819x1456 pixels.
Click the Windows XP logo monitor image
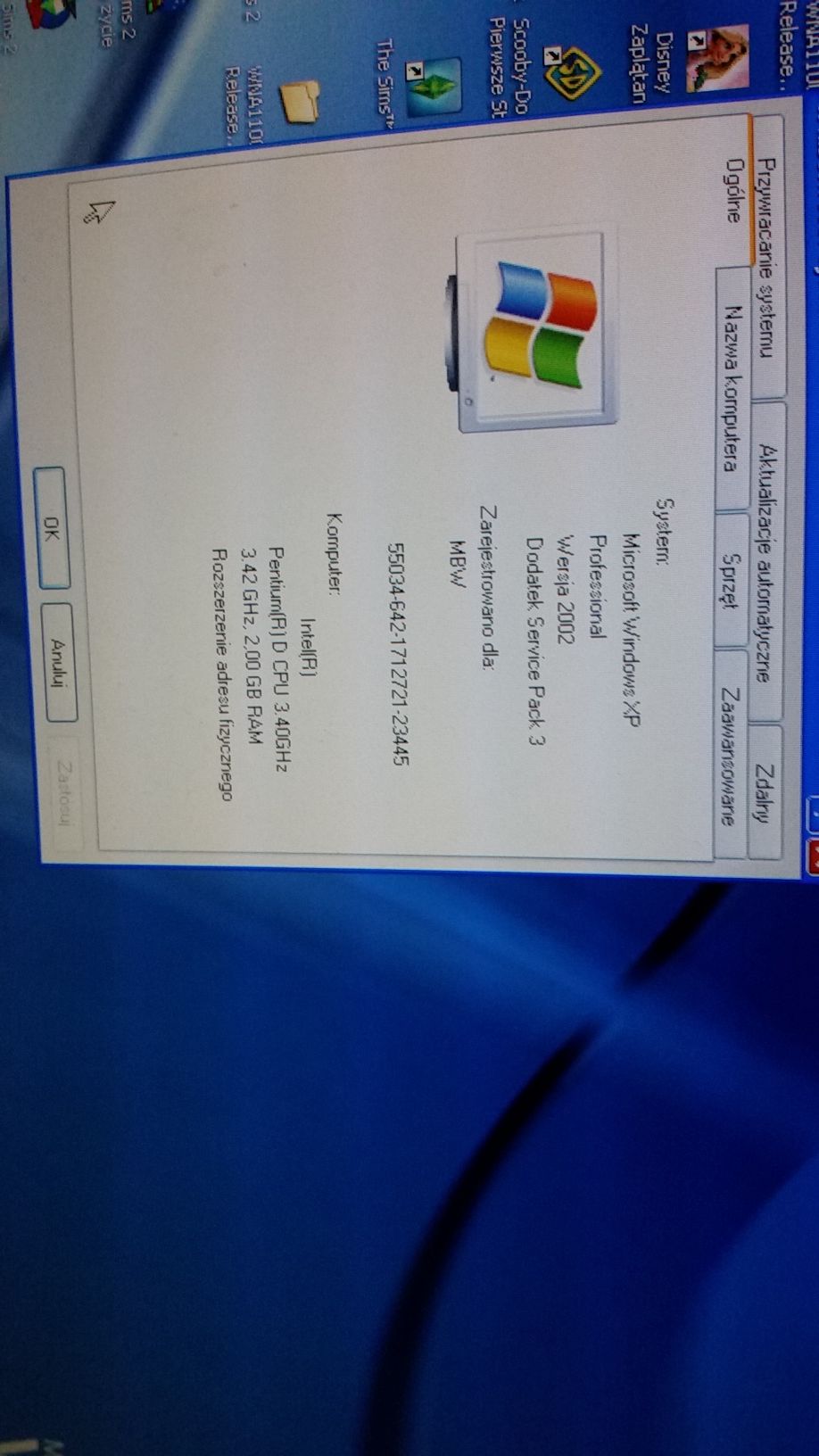pos(533,332)
